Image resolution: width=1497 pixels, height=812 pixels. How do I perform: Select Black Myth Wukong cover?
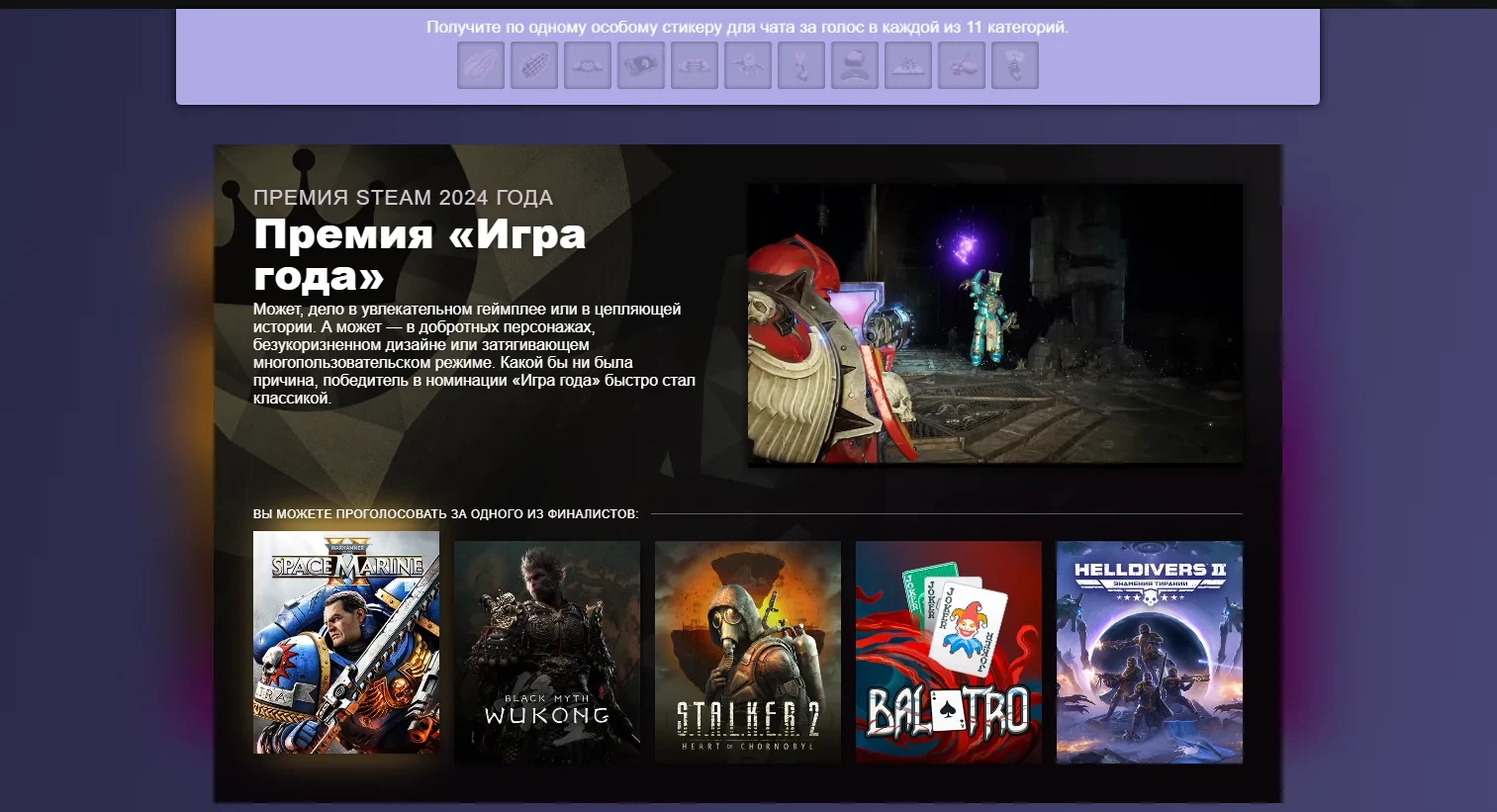tap(547, 652)
